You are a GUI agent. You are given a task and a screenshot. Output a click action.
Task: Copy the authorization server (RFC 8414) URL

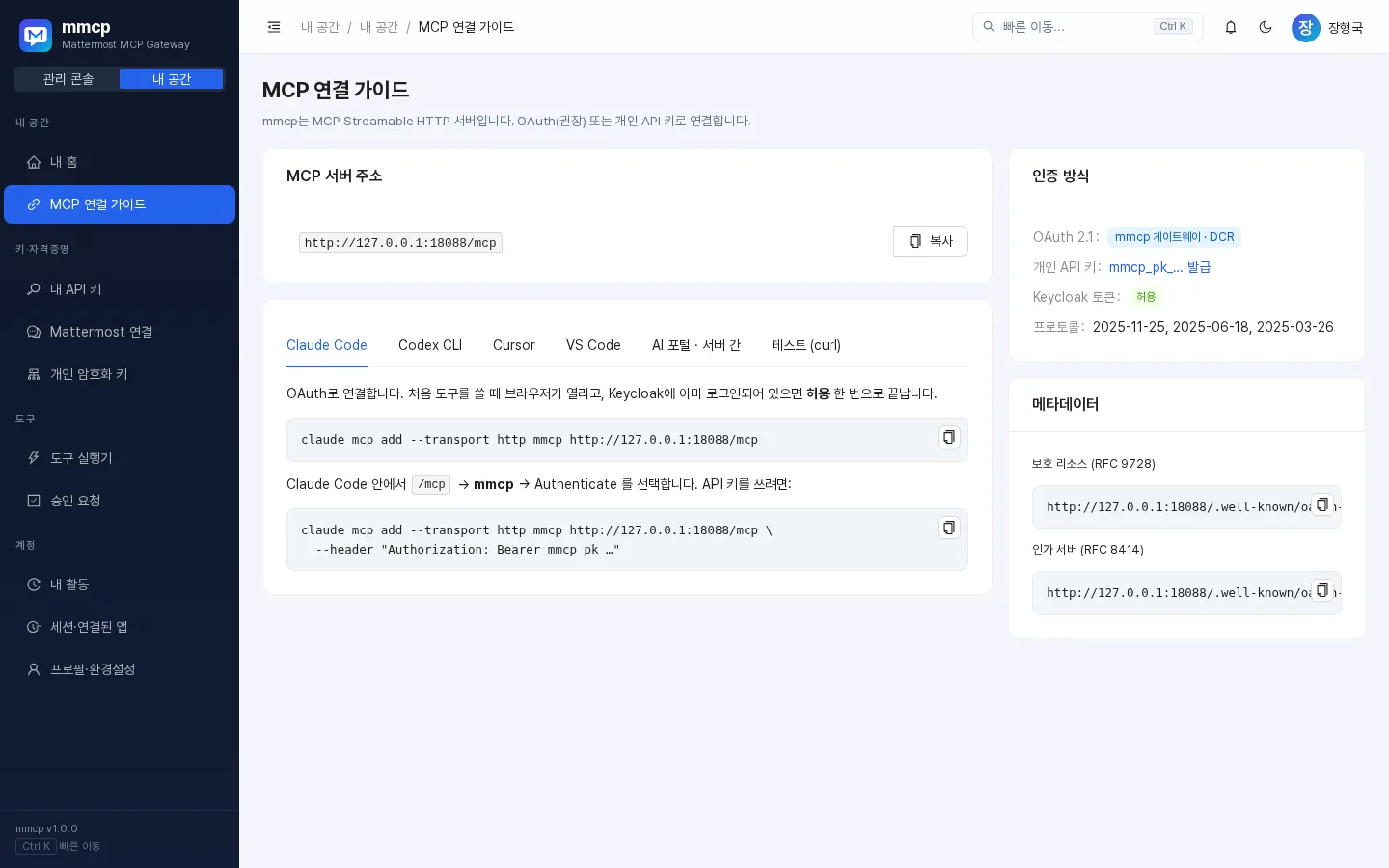1322,590
